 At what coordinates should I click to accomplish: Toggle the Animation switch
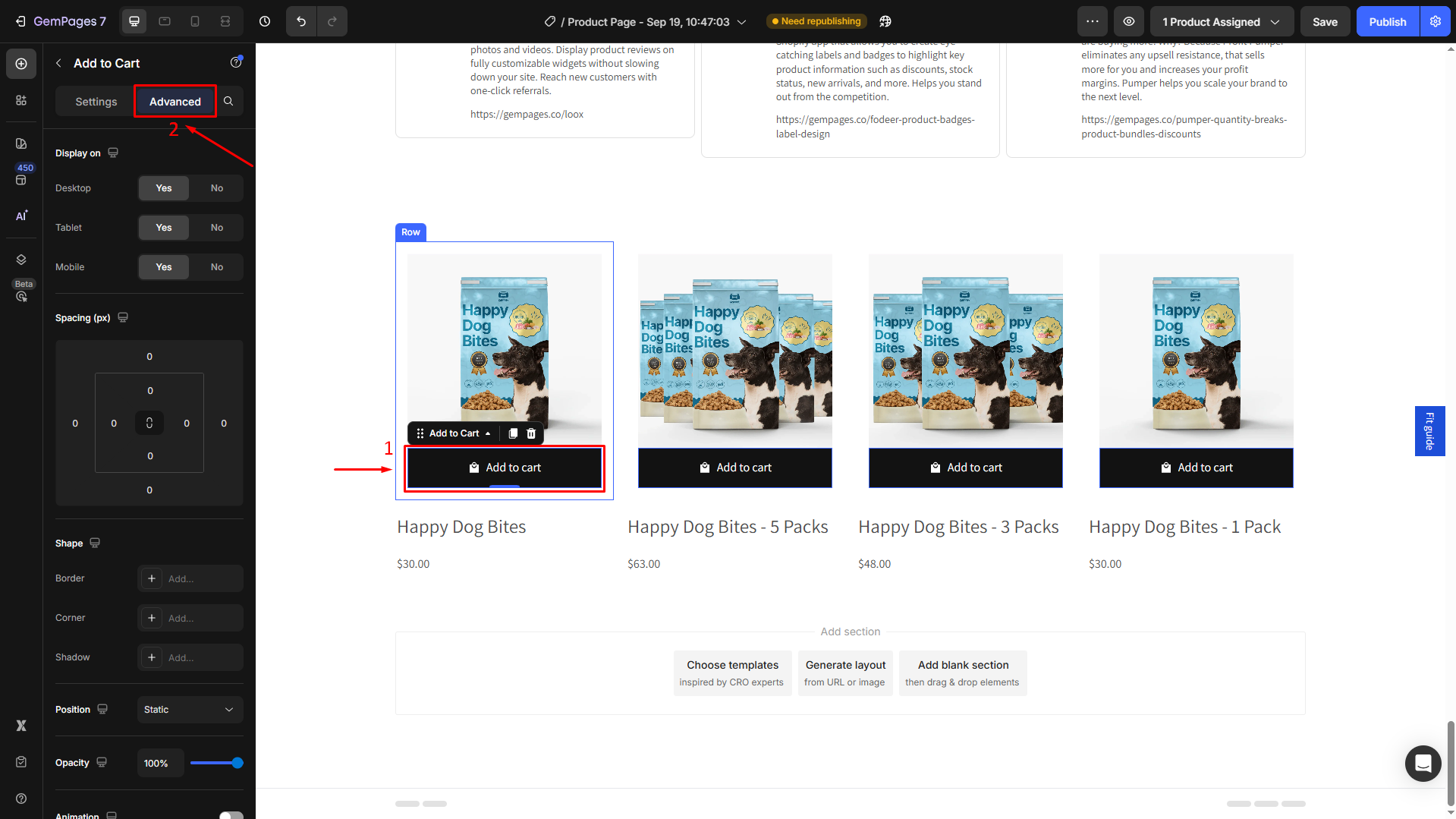point(231,815)
